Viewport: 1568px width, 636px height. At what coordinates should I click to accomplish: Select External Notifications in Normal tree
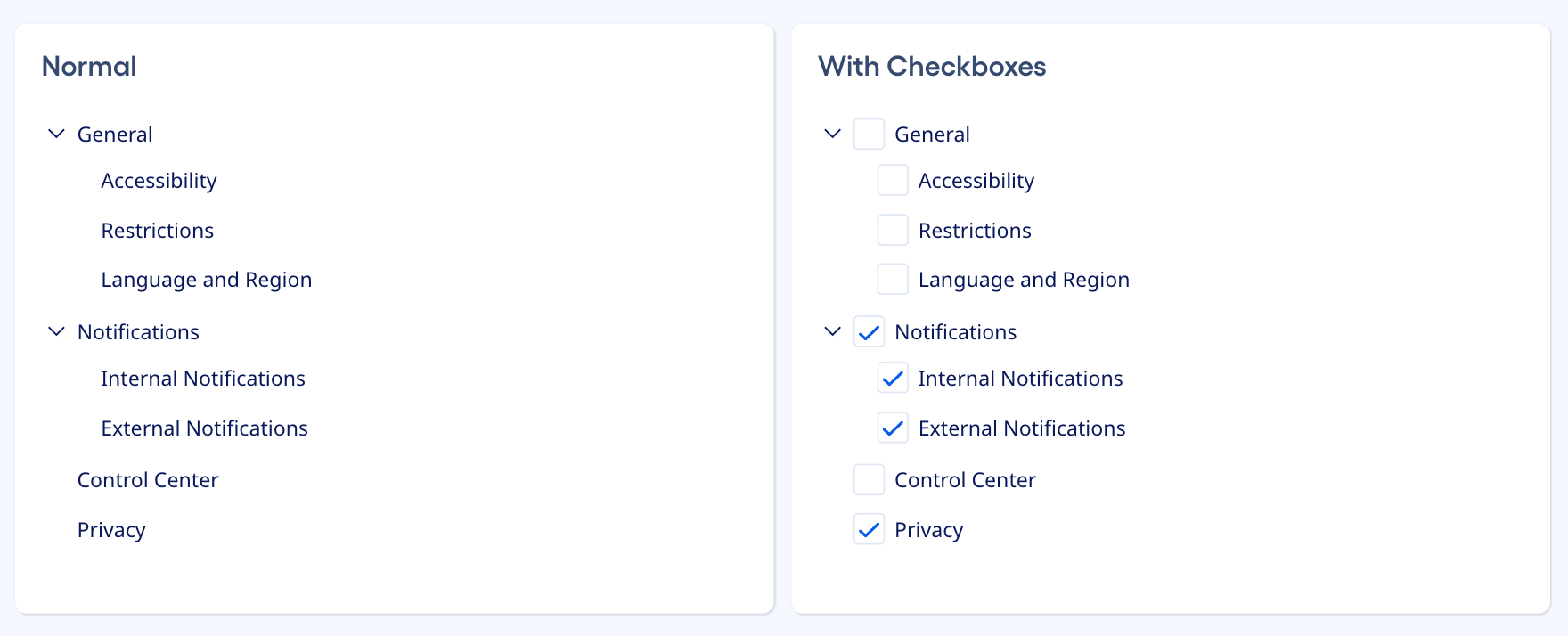click(x=204, y=428)
